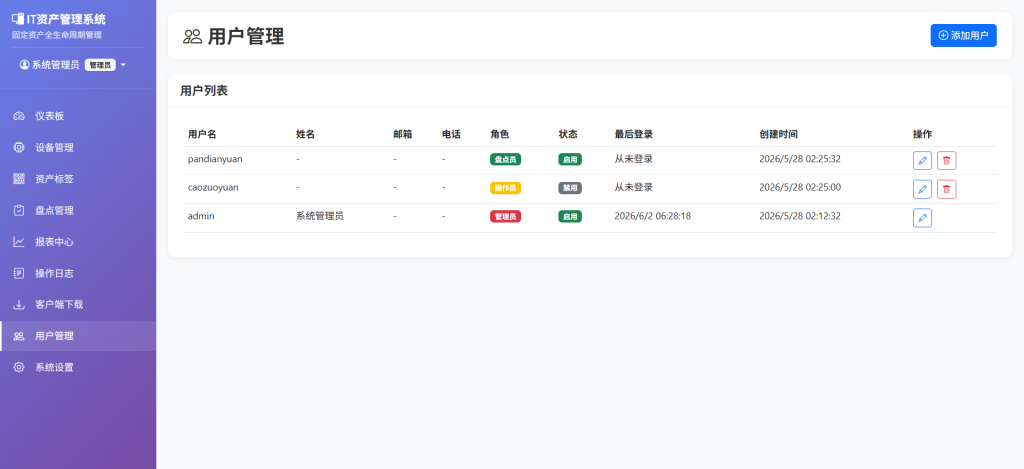Screen dimensions: 1024x469
Task: Click the 盘点管理 clipboard icon
Action: [19, 210]
